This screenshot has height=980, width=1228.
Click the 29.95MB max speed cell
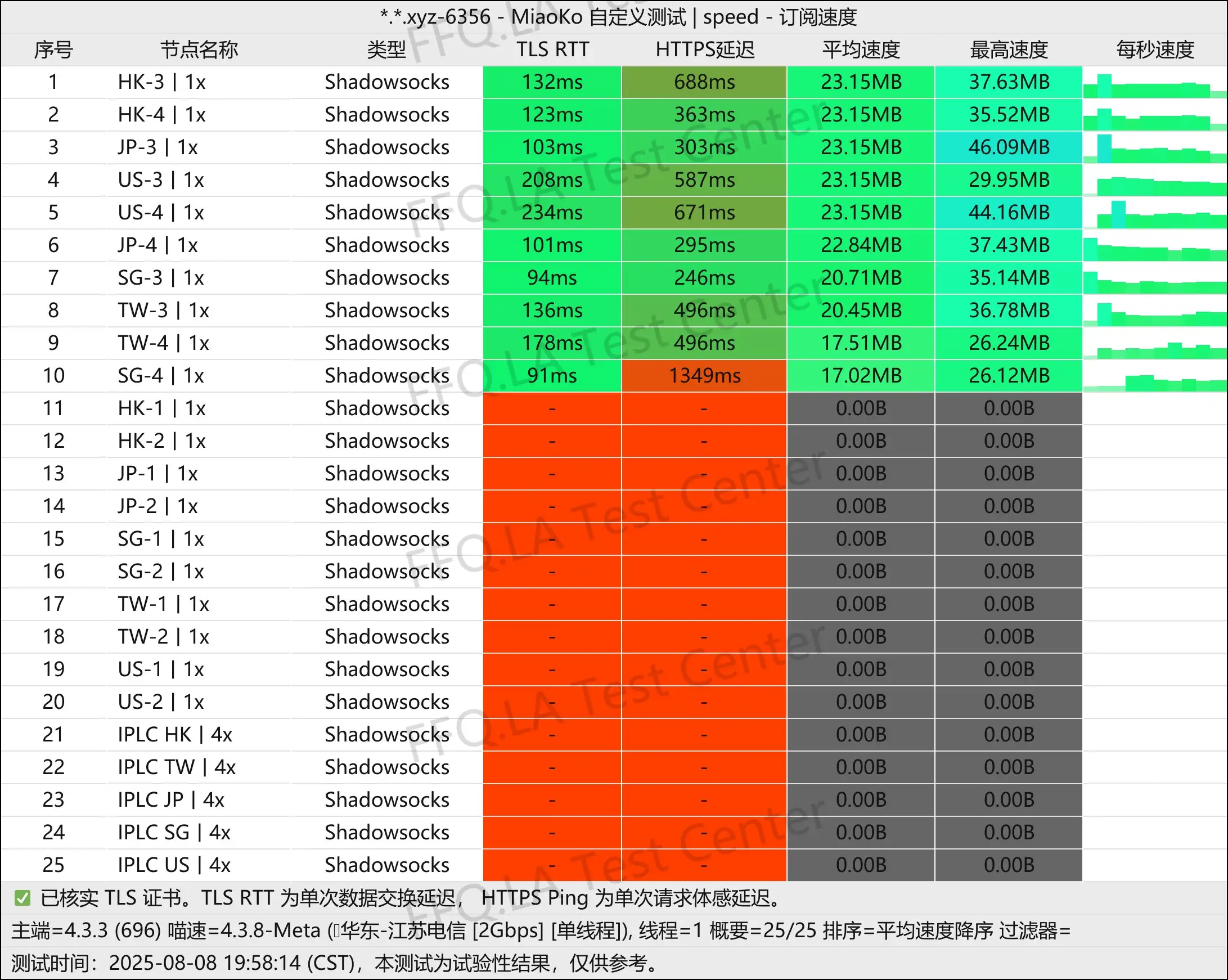click(x=1009, y=180)
